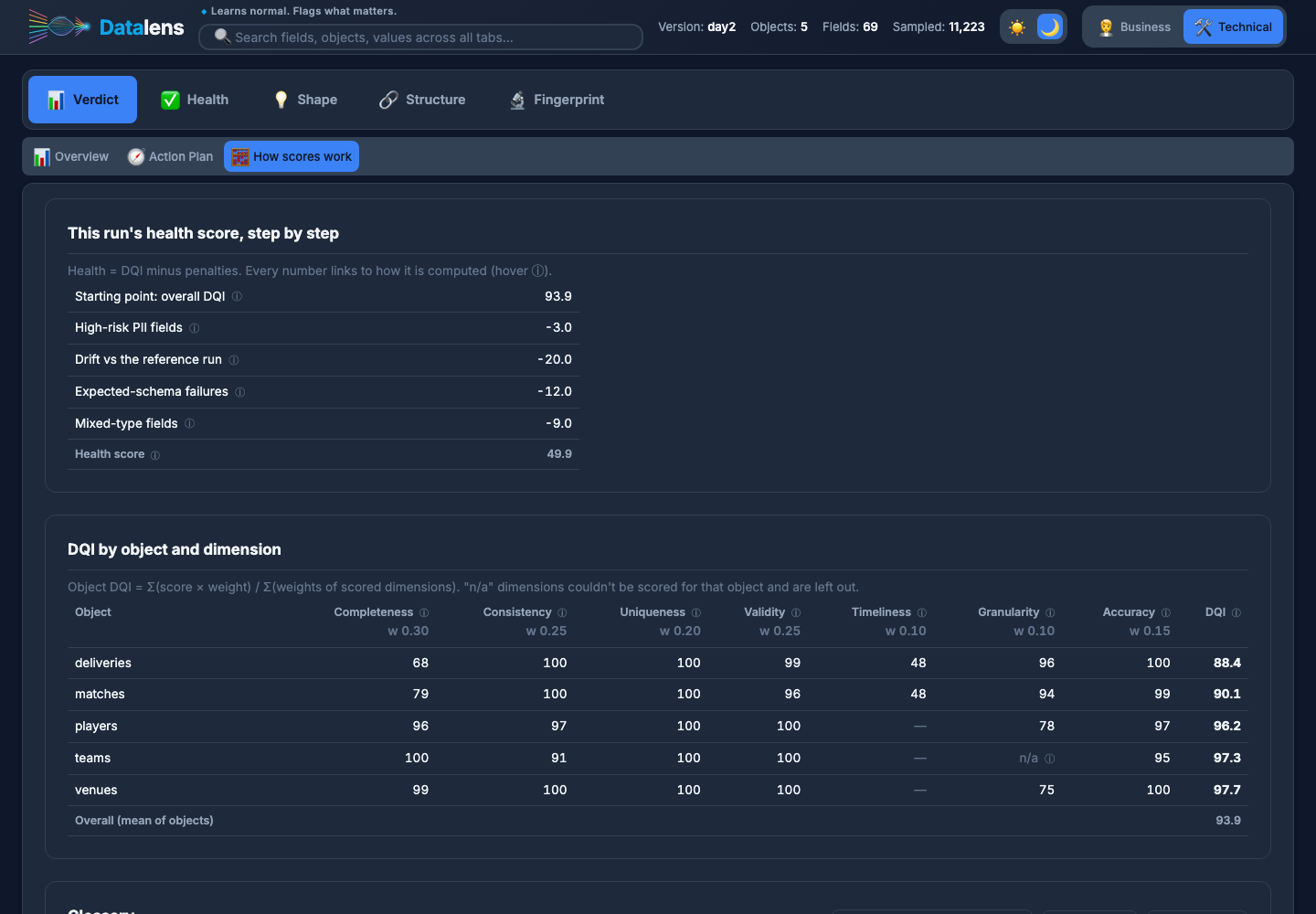Select the Business view mode

(1134, 27)
